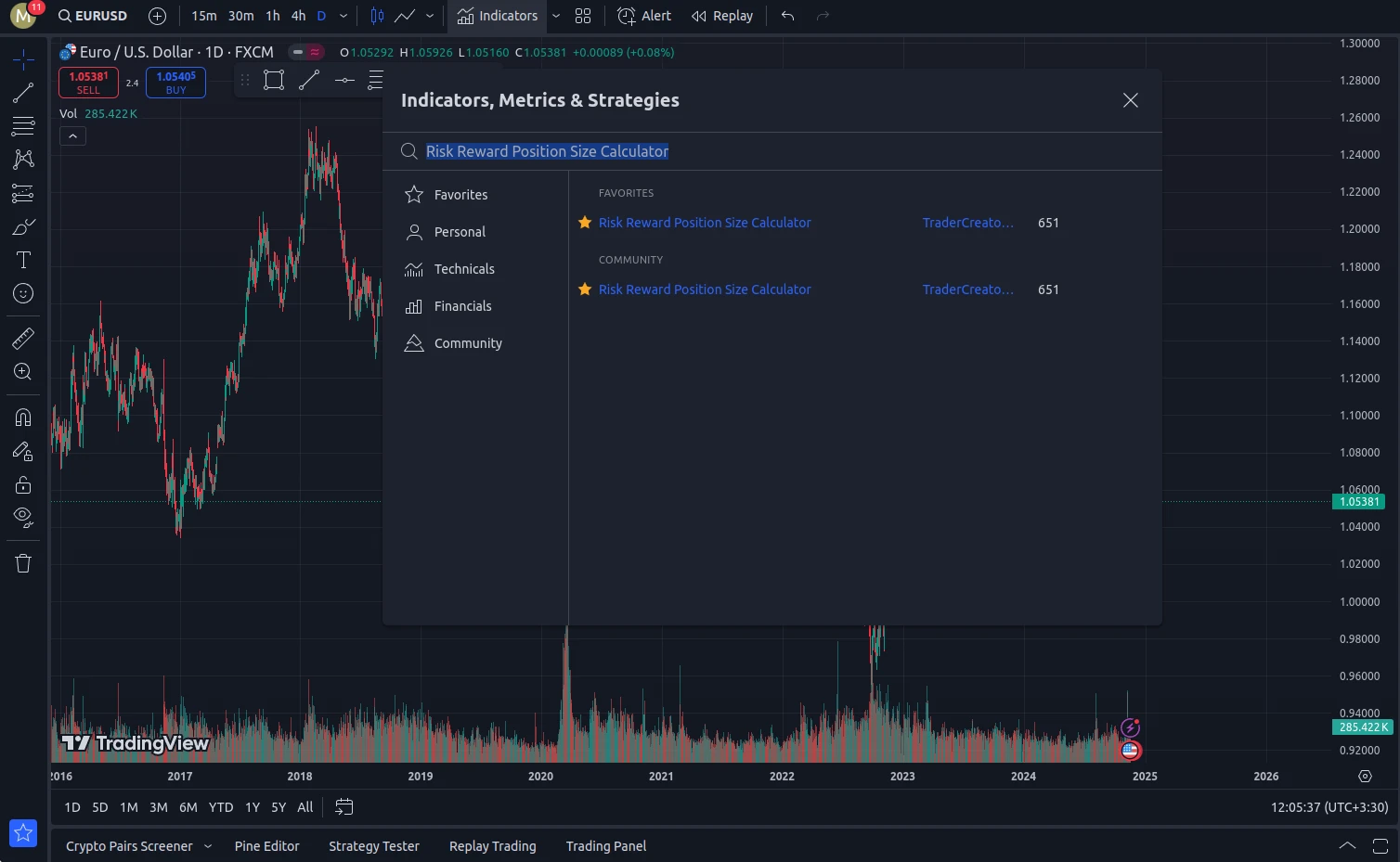Open the TraderCreato author link under Favorites

click(968, 223)
